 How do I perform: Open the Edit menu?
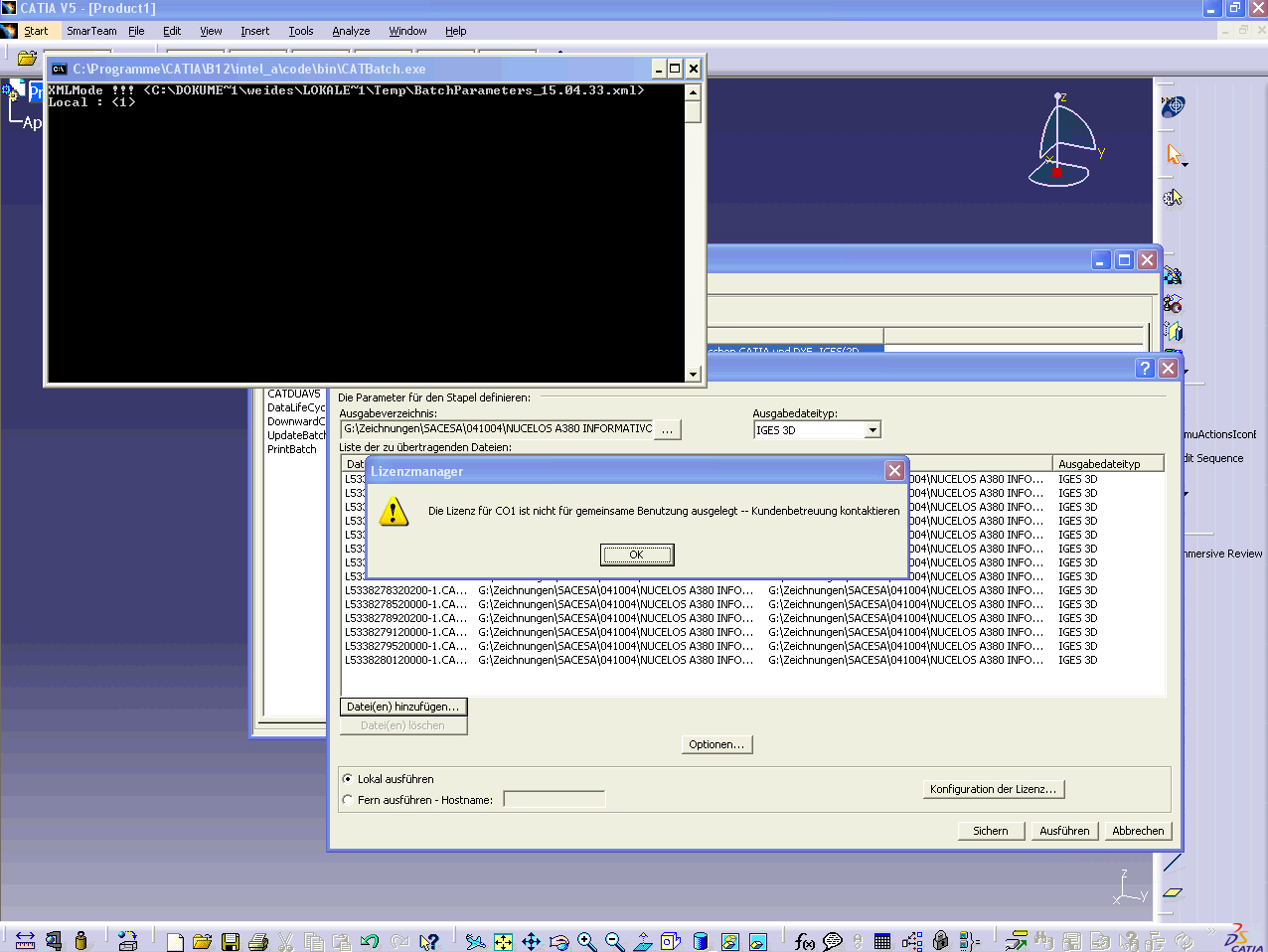[172, 31]
